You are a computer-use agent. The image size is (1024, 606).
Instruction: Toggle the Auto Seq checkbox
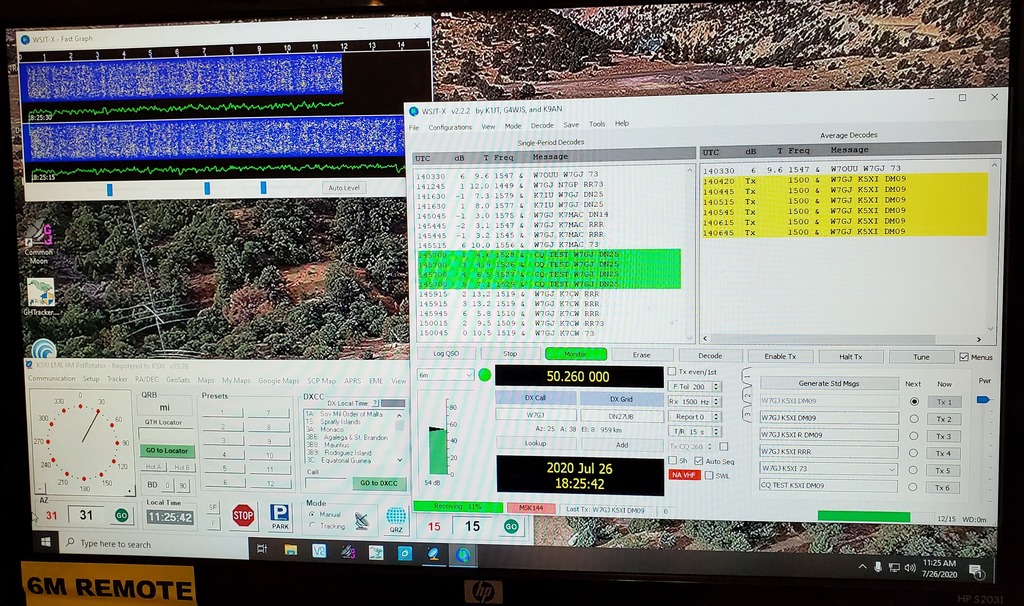click(x=699, y=461)
